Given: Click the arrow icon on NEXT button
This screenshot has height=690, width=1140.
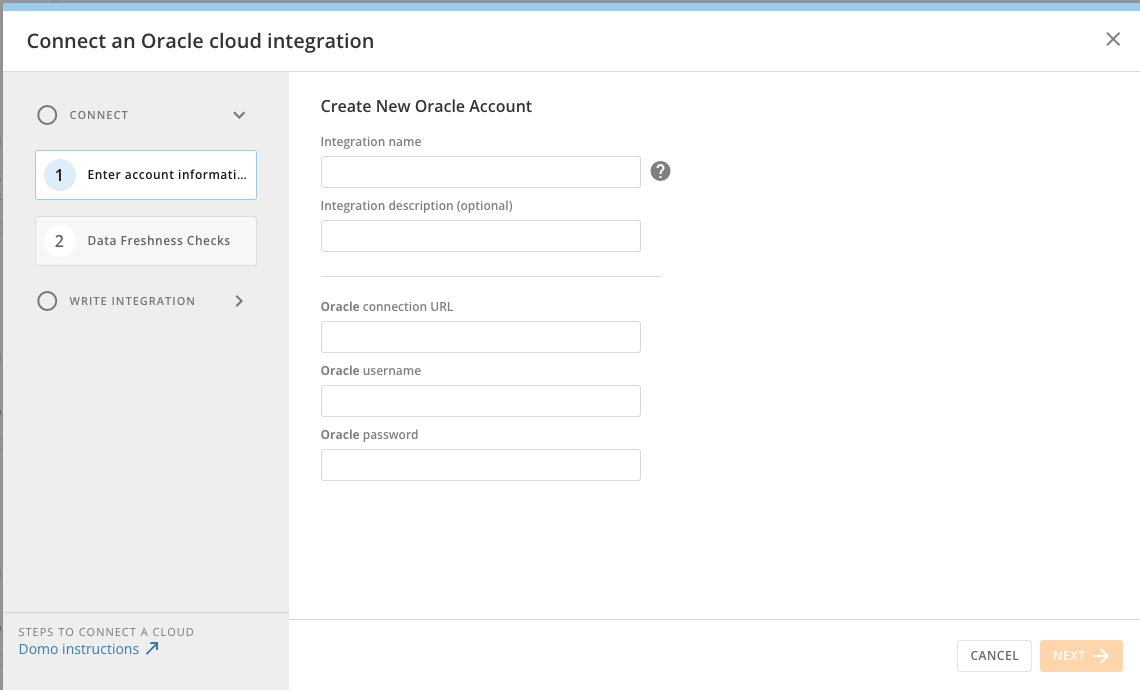Looking at the screenshot, I should 1101,656.
